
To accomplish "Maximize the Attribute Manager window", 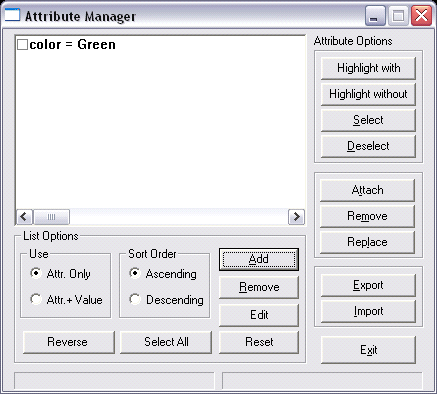I will 398,15.
